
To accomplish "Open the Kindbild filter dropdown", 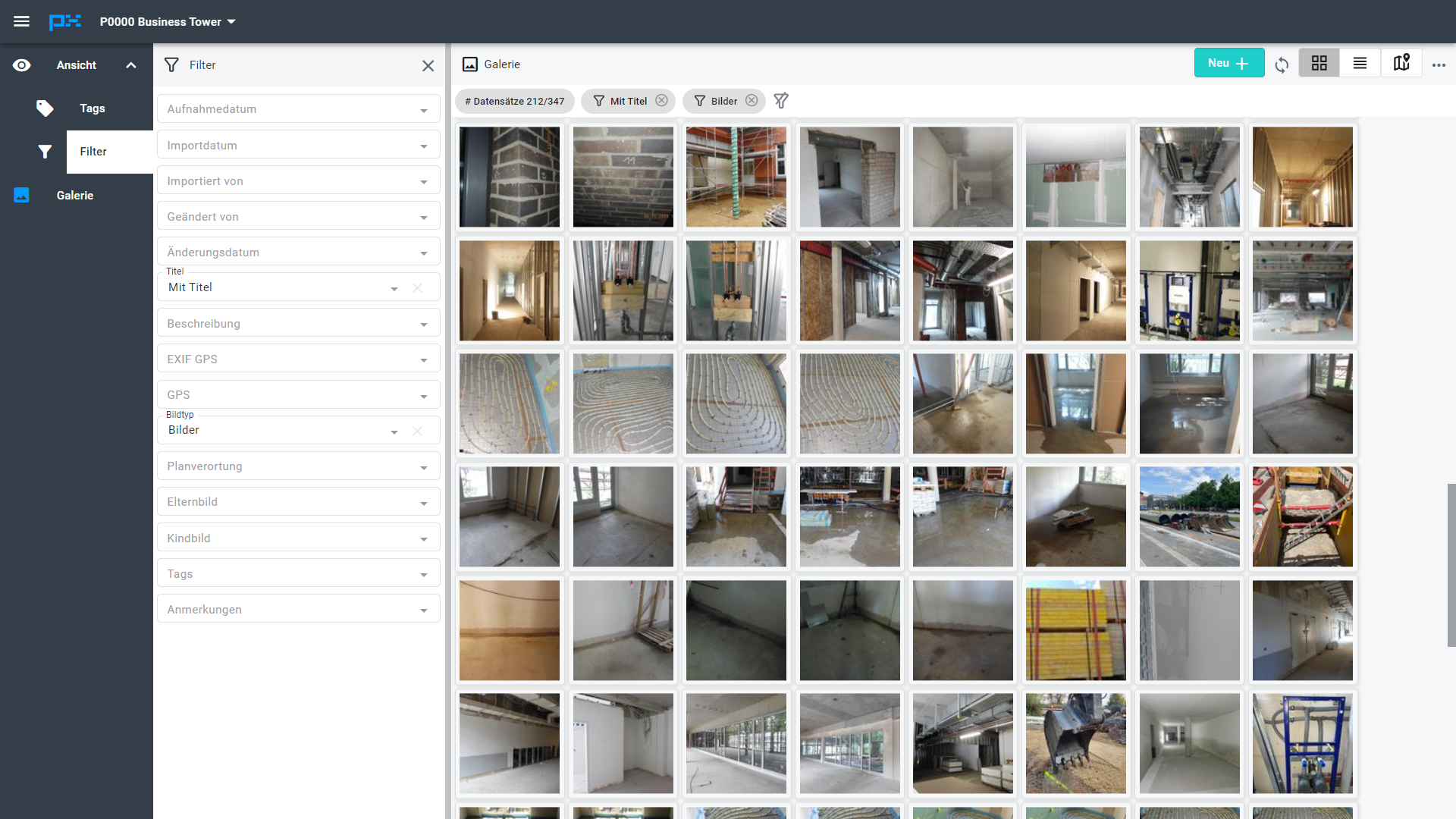I will click(x=299, y=538).
